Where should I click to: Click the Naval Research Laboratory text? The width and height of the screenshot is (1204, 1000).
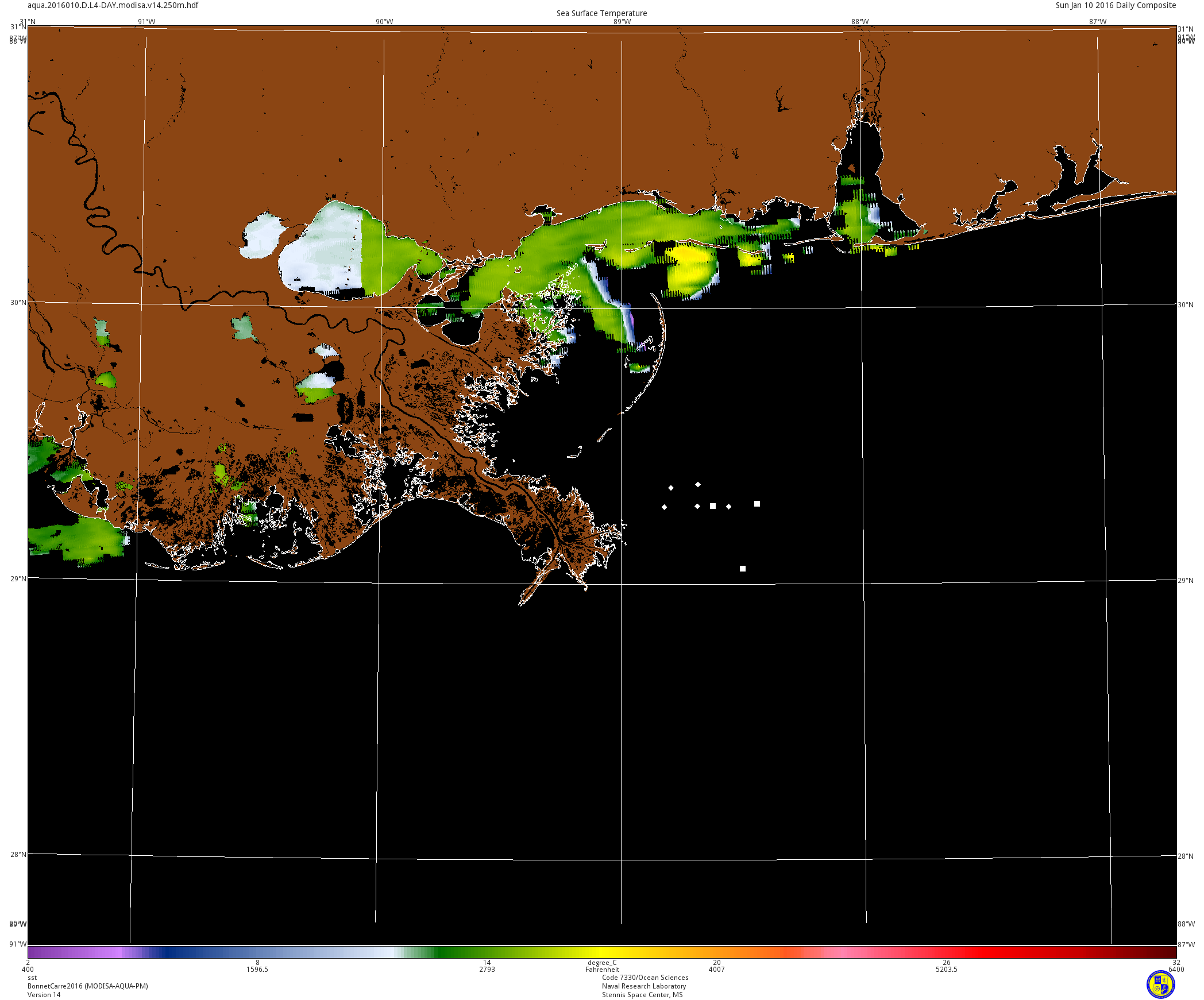[x=644, y=986]
